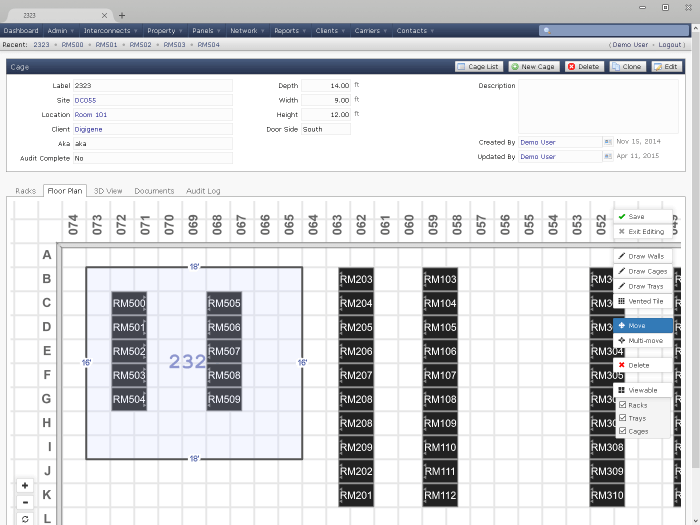The height and width of the screenshot is (525, 700).
Task: Choose the Multi-move tool
Action: click(x=643, y=341)
